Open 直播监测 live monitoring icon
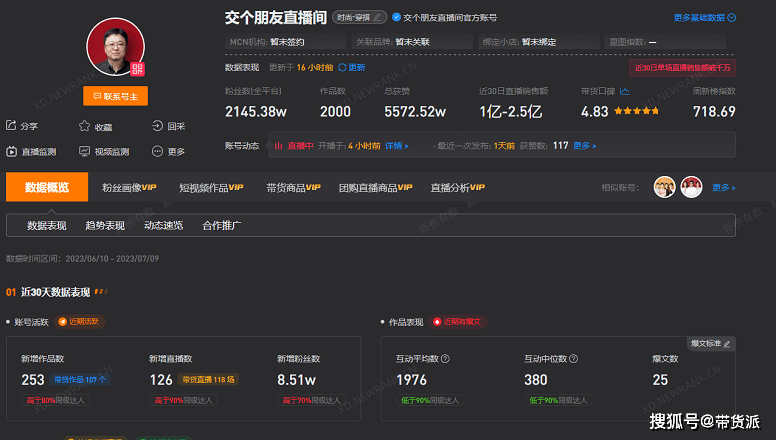The image size is (776, 440). click(x=12, y=152)
